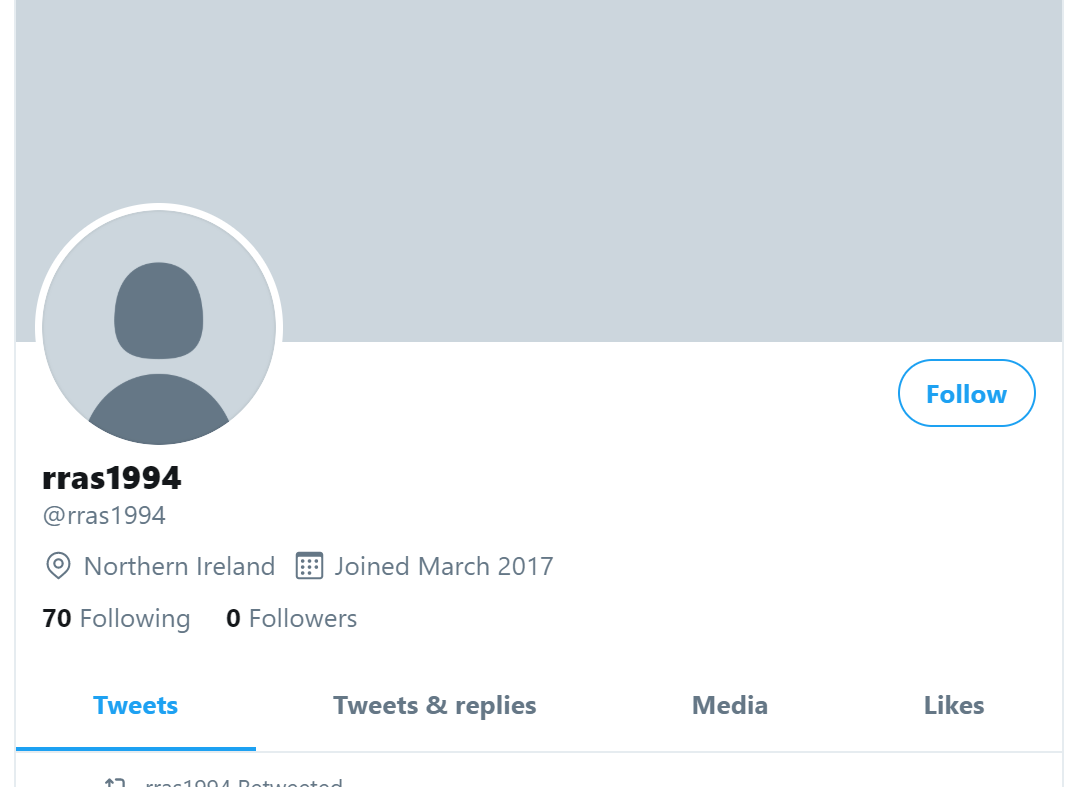The height and width of the screenshot is (787, 1075).
Task: Click the calendar icon beside Joined date
Action: tap(309, 566)
